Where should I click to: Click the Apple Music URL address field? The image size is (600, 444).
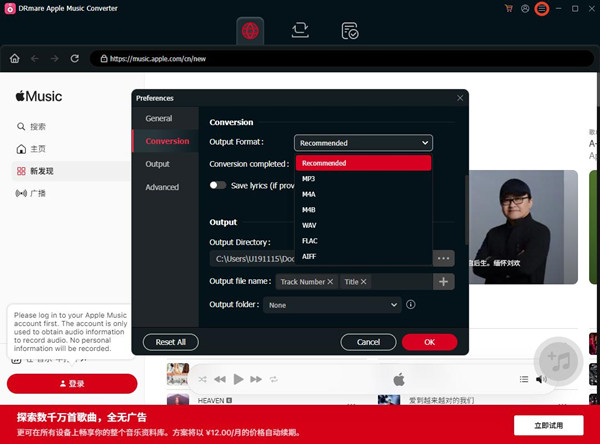(x=341, y=59)
